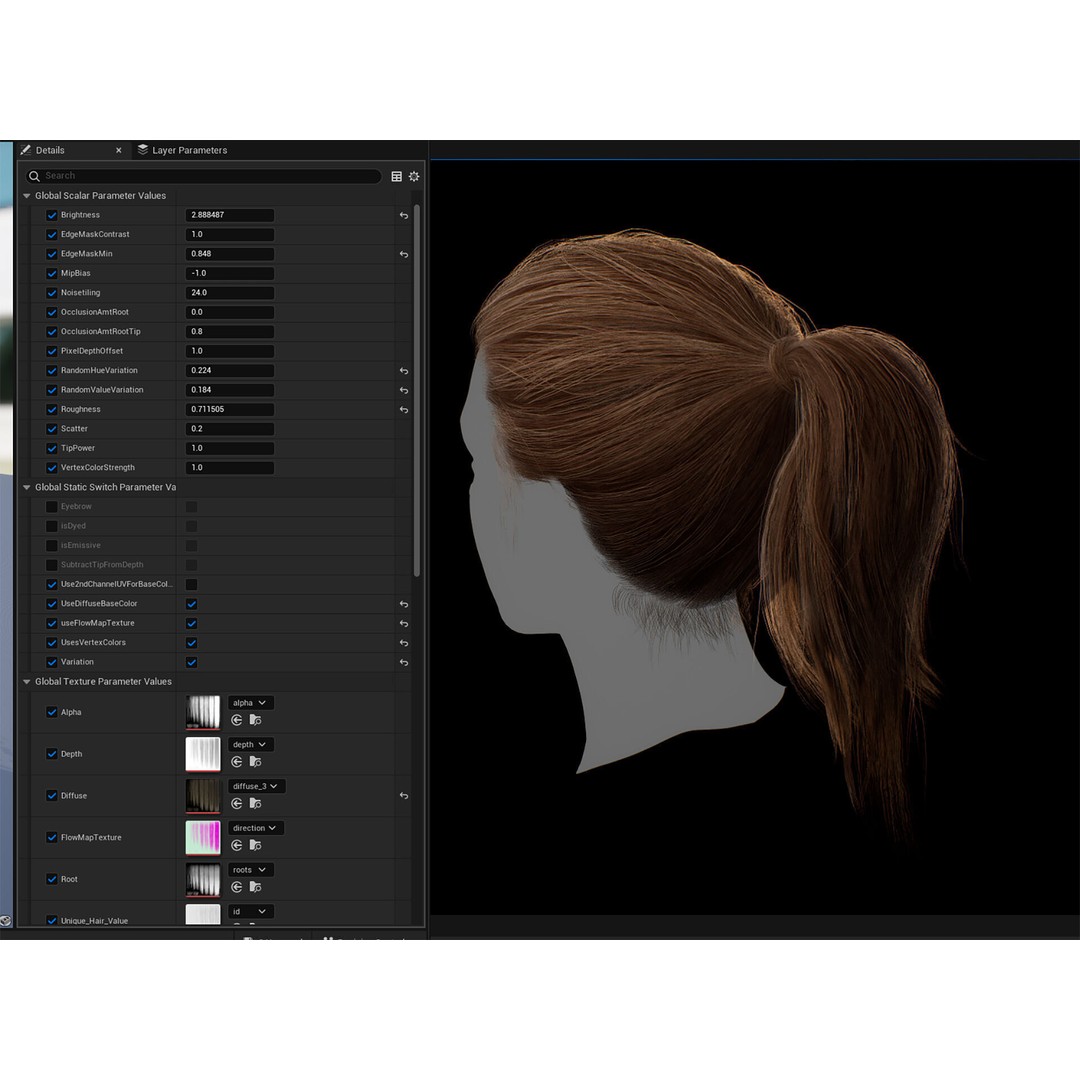This screenshot has width=1080, height=1080.
Task: Browse to the Root texture in Content Browser
Action: click(253, 887)
